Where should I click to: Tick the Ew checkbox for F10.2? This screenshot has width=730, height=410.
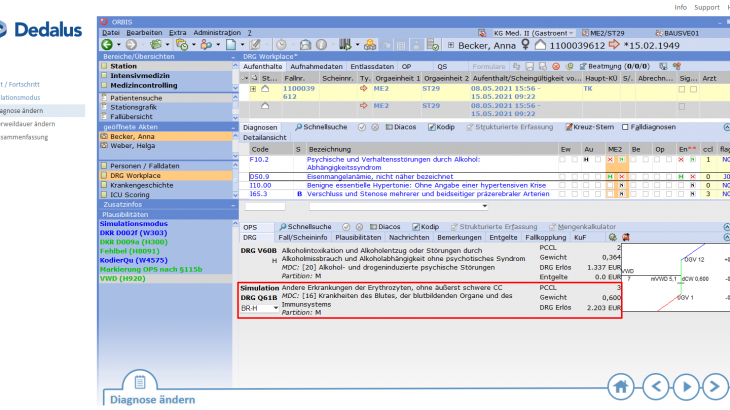tap(565, 160)
